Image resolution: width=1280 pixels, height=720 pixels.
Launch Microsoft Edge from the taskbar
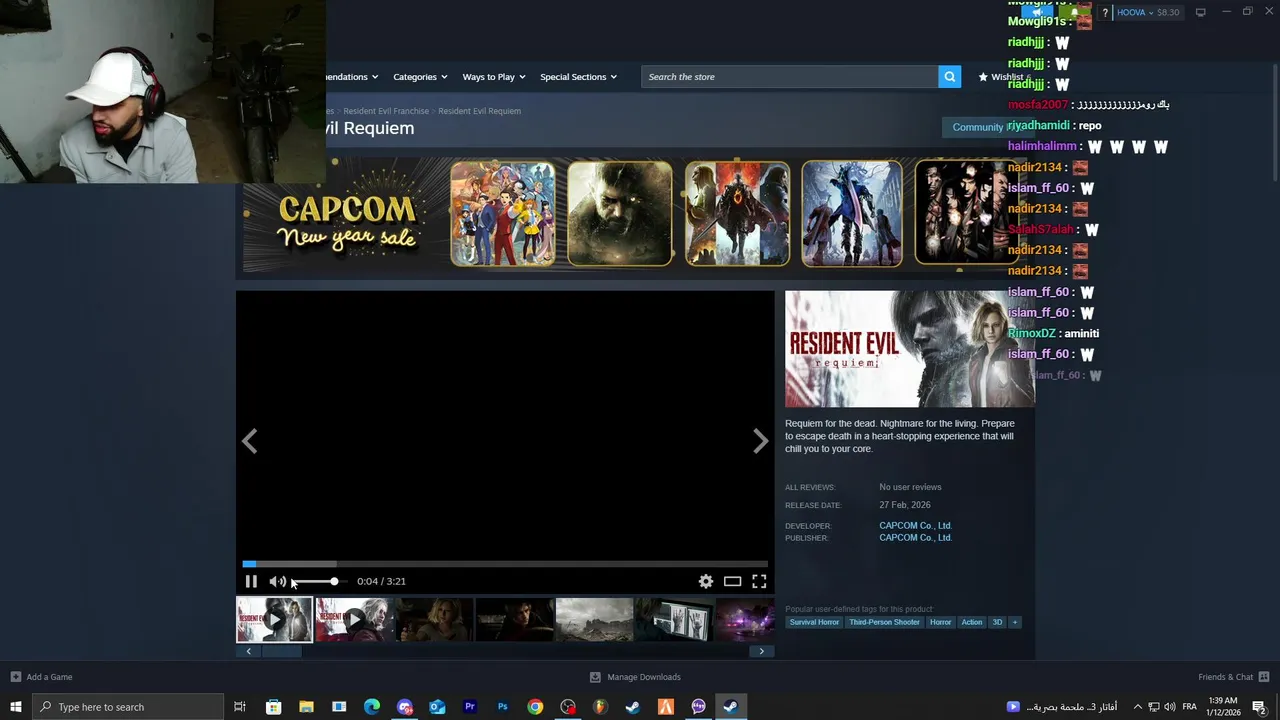(x=372, y=707)
